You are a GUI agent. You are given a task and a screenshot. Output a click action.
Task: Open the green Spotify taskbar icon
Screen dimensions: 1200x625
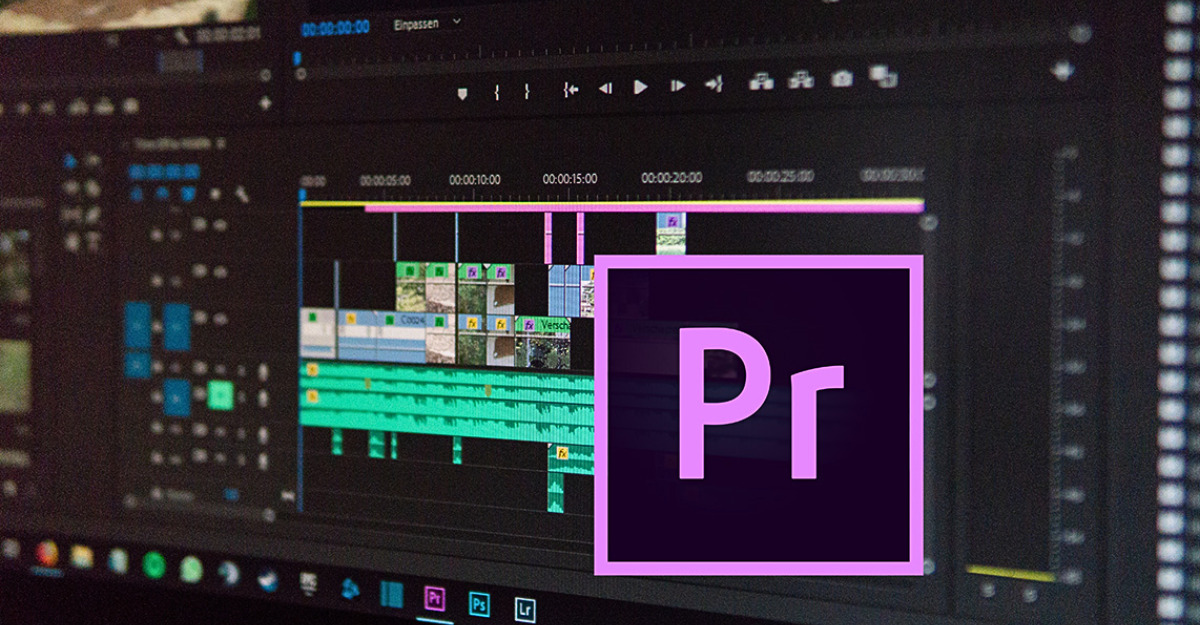pos(153,565)
